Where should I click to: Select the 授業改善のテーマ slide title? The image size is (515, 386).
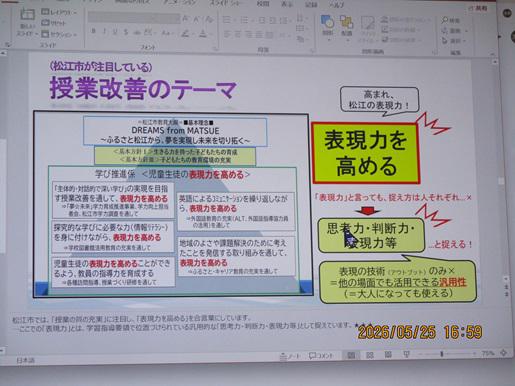[143, 89]
